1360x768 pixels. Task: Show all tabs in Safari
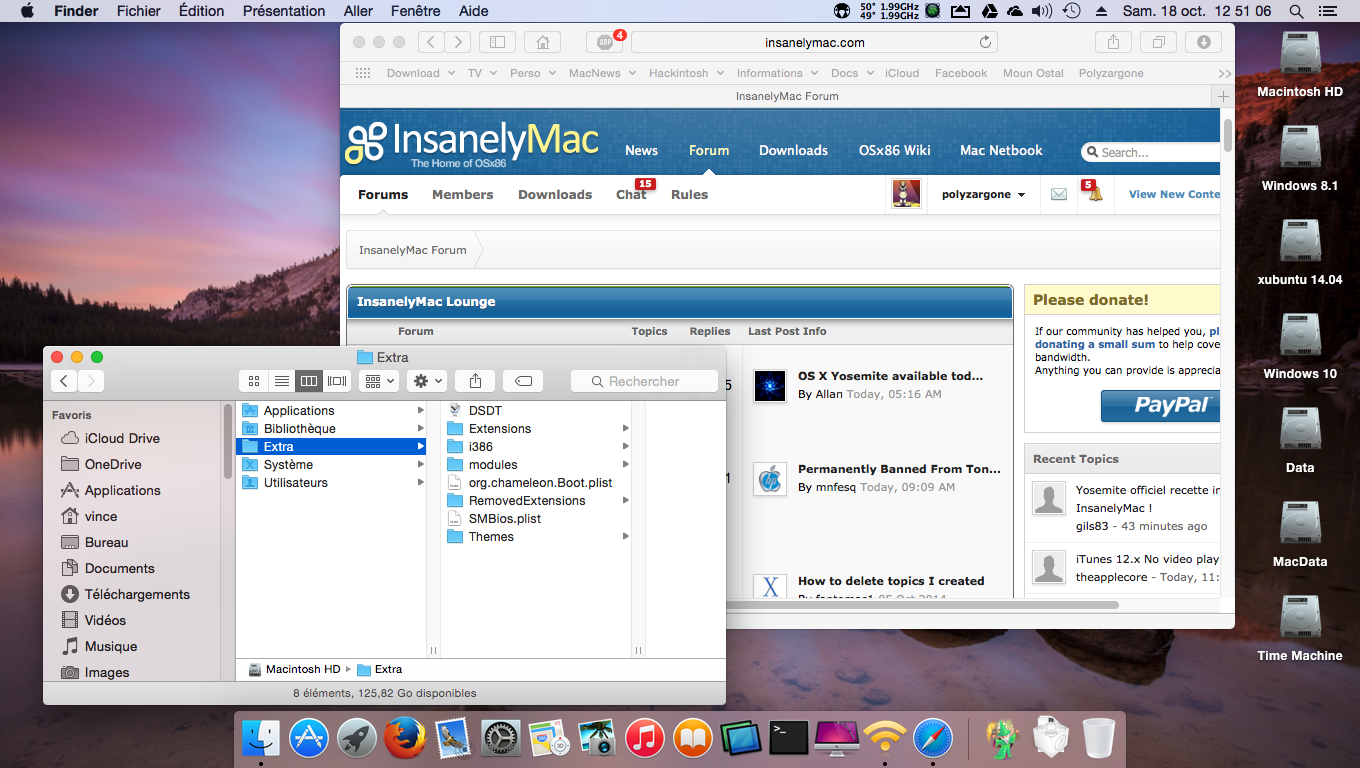(x=1158, y=42)
